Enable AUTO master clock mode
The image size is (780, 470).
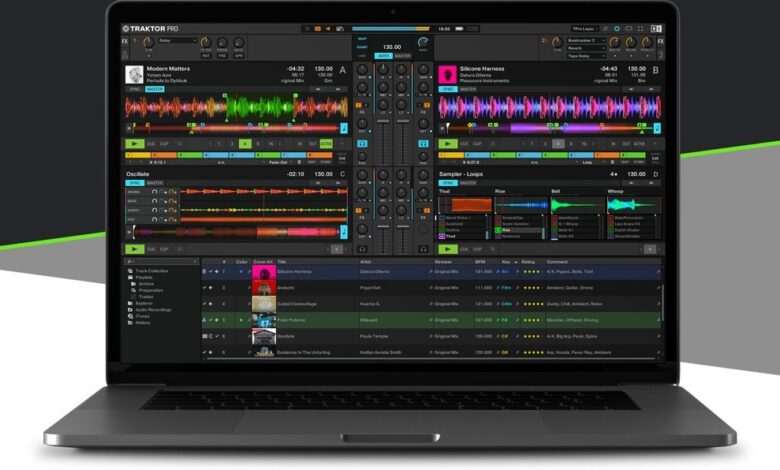point(384,56)
